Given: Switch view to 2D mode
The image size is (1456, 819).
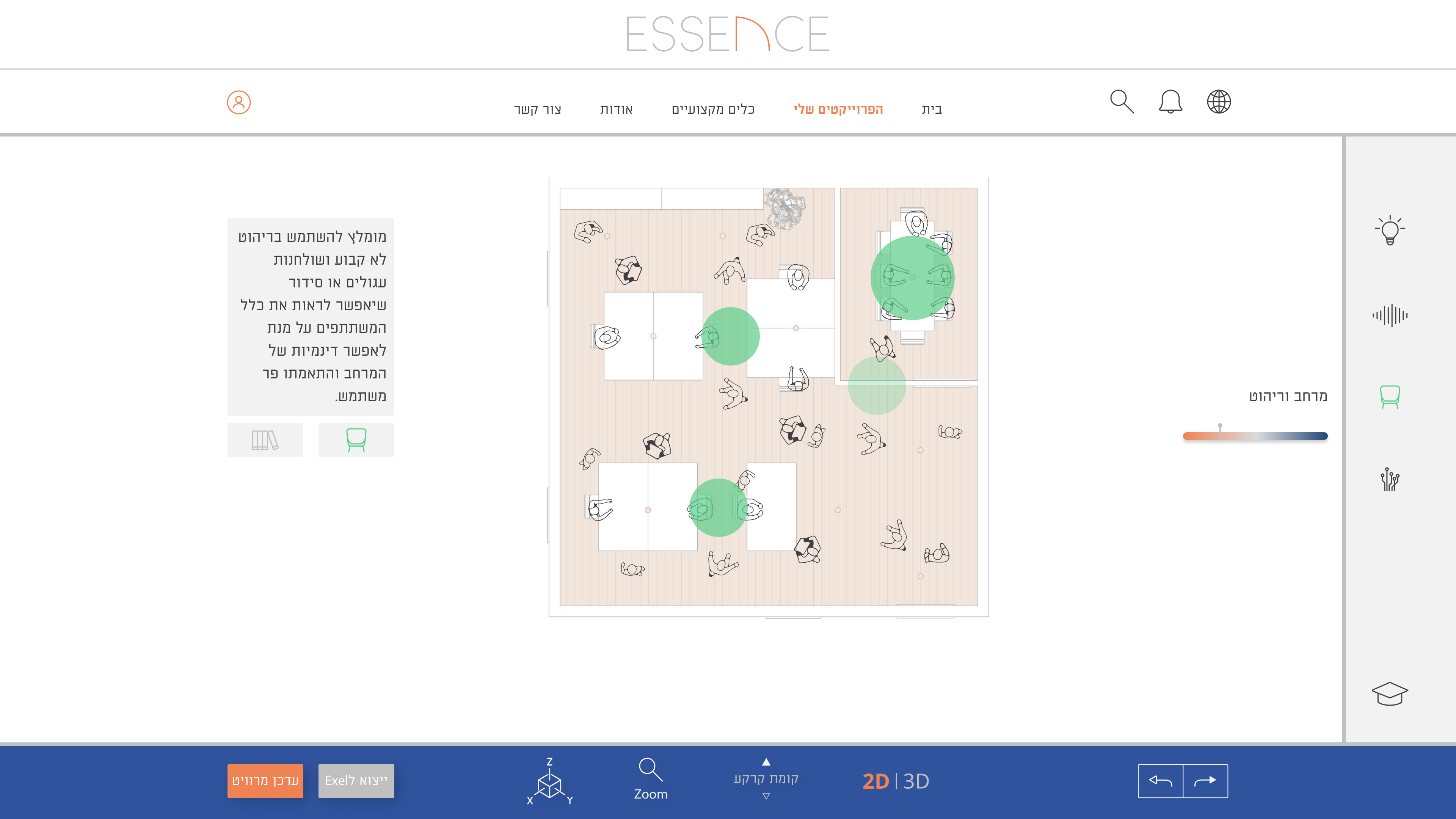Looking at the screenshot, I should click(875, 781).
